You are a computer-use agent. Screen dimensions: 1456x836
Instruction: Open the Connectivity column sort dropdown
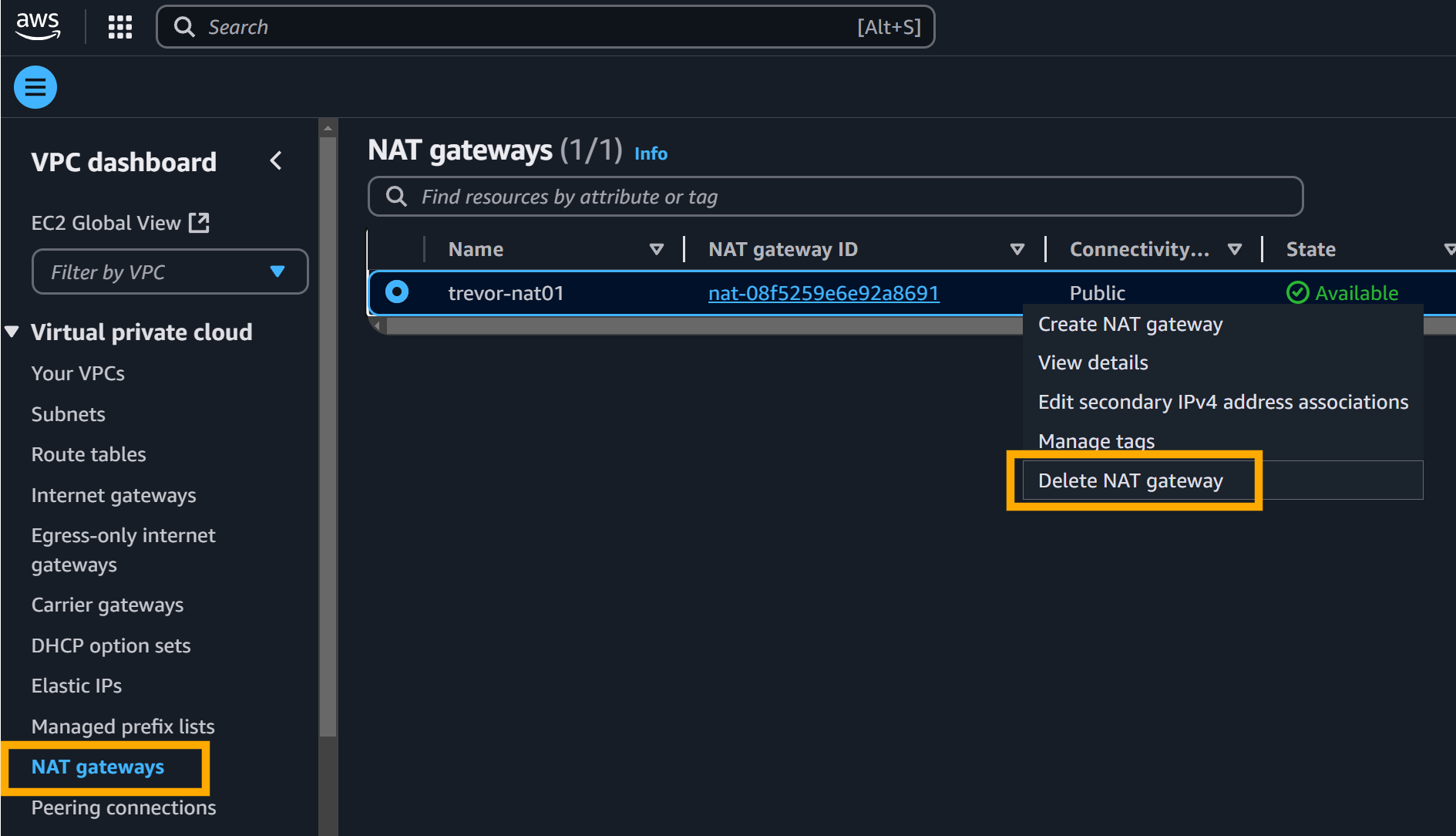(x=1236, y=248)
